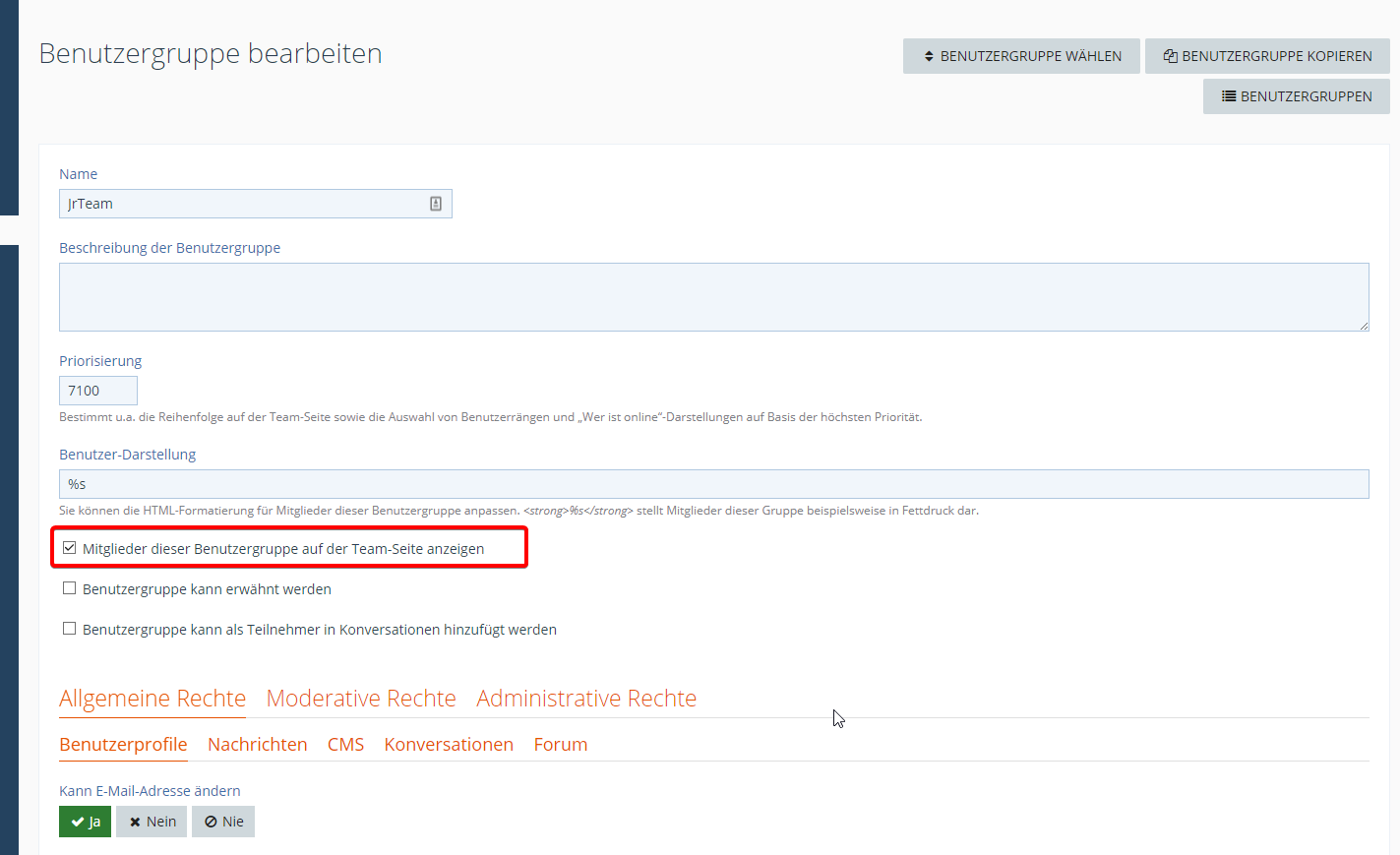The width and height of the screenshot is (1400, 855).
Task: Open the Benutzergruppe wählen dropdown
Action: [x=1021, y=56]
